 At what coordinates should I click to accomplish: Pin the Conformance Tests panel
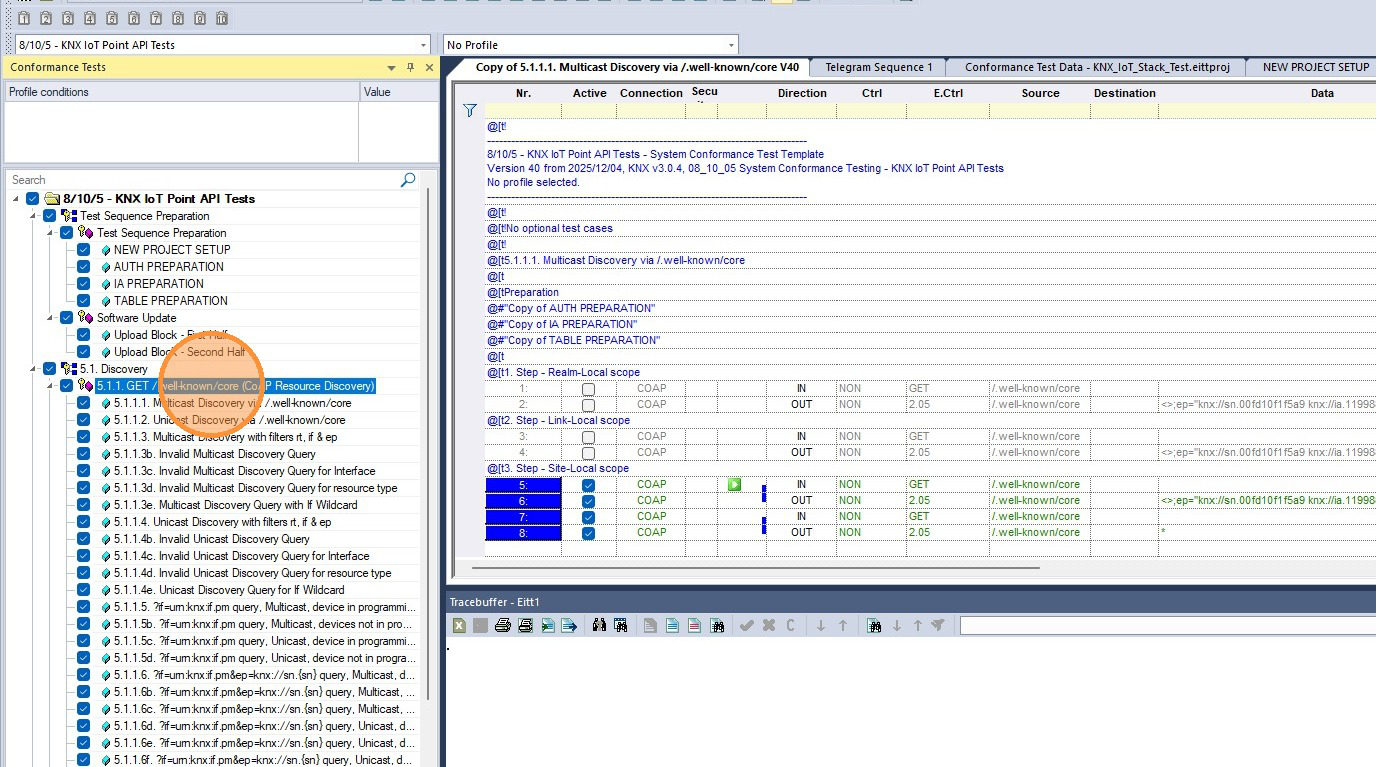(x=410, y=67)
